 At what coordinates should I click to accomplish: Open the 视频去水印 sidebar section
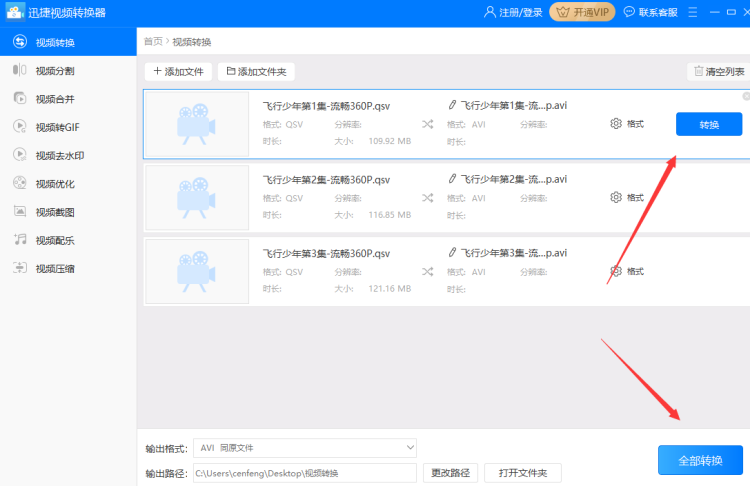pos(68,155)
